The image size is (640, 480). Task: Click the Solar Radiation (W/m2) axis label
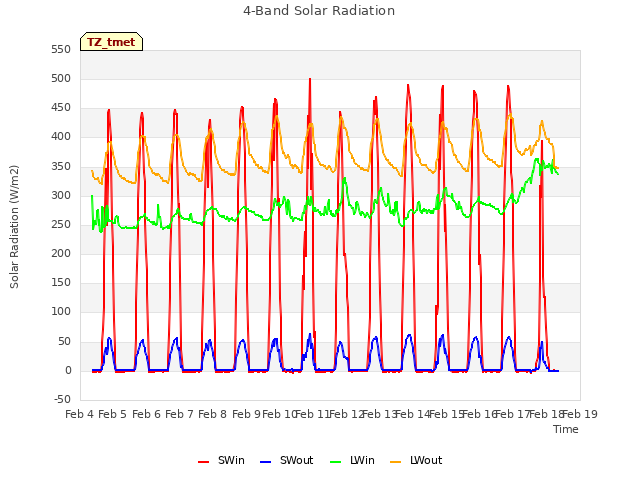(14, 227)
